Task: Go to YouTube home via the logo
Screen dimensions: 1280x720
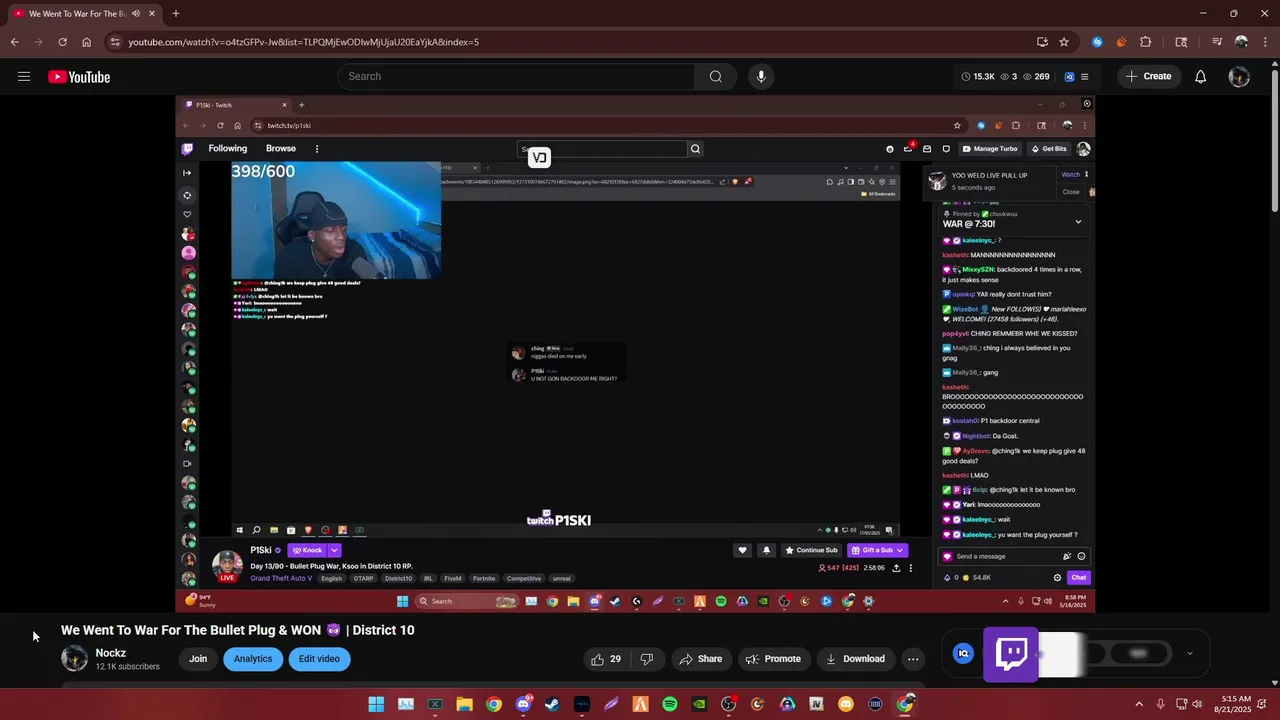Action: tap(79, 77)
